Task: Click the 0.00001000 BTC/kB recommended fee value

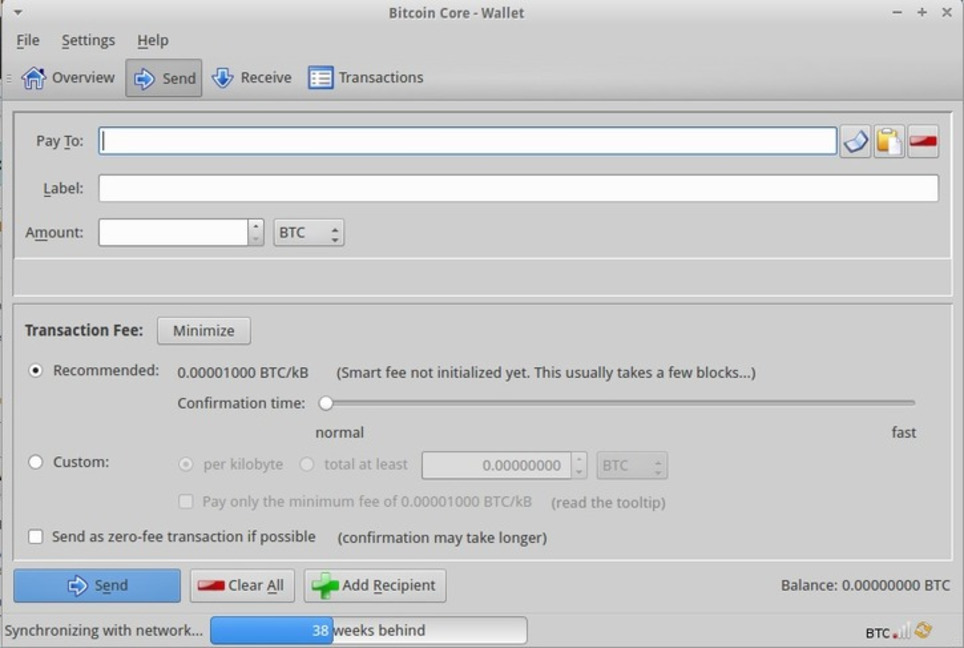Action: [x=243, y=373]
